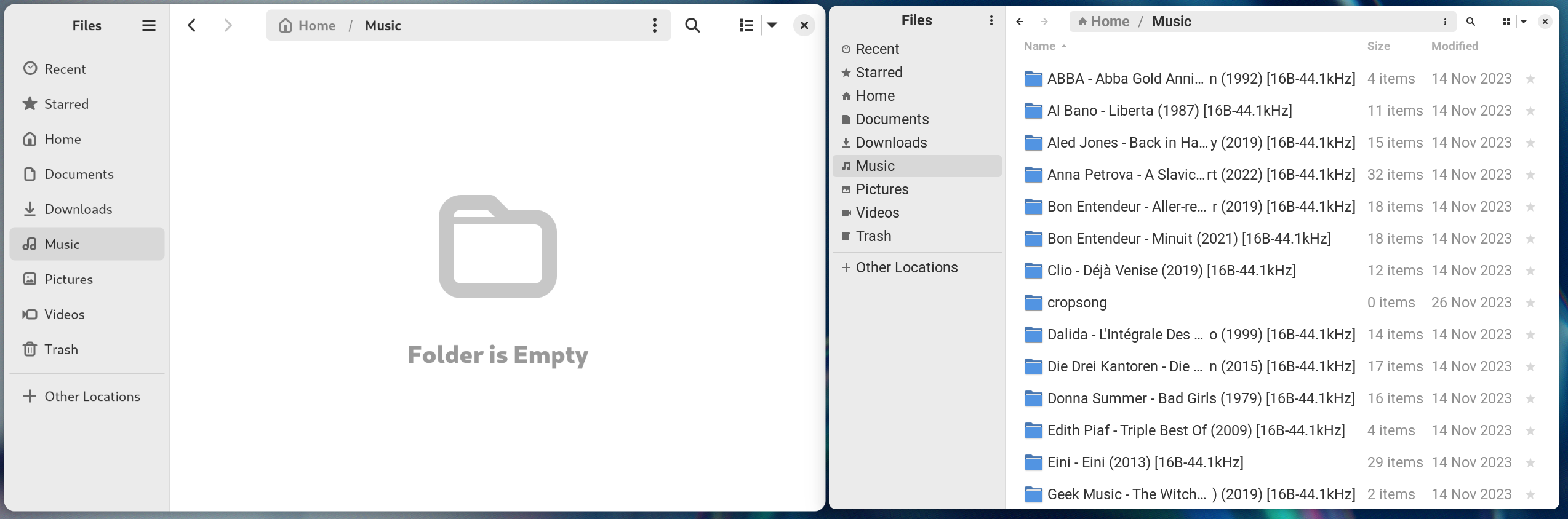Star the Al Bano - Liberta folder

click(1530, 111)
